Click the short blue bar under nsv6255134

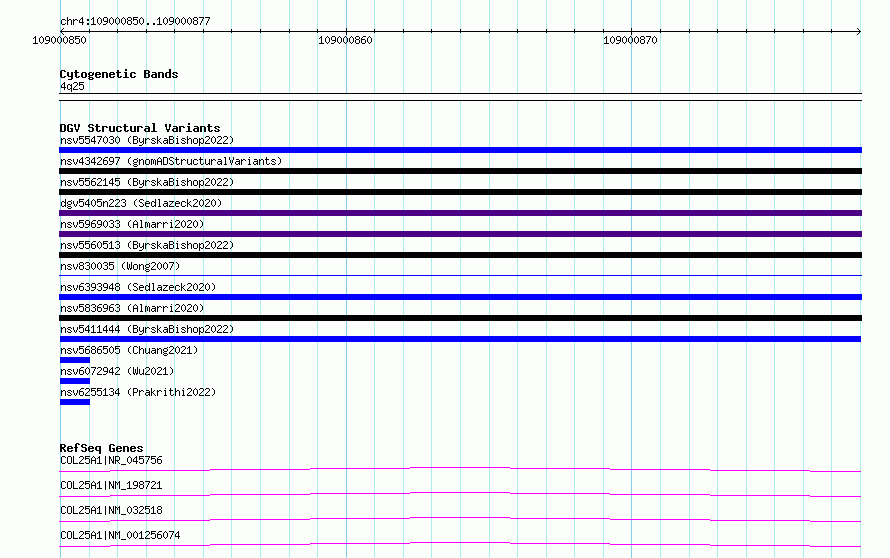(75, 402)
